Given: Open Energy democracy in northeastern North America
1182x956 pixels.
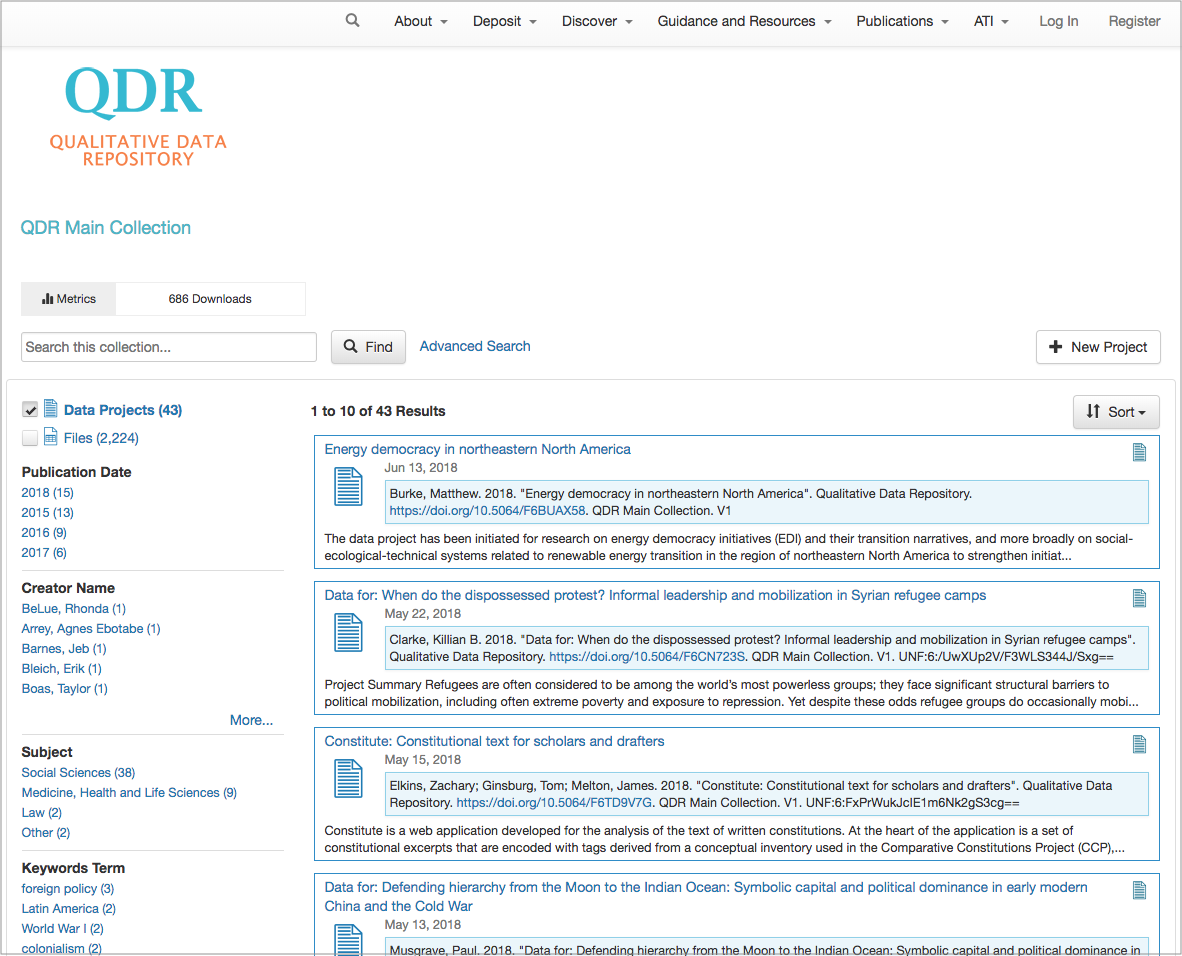Looking at the screenshot, I should coord(477,449).
